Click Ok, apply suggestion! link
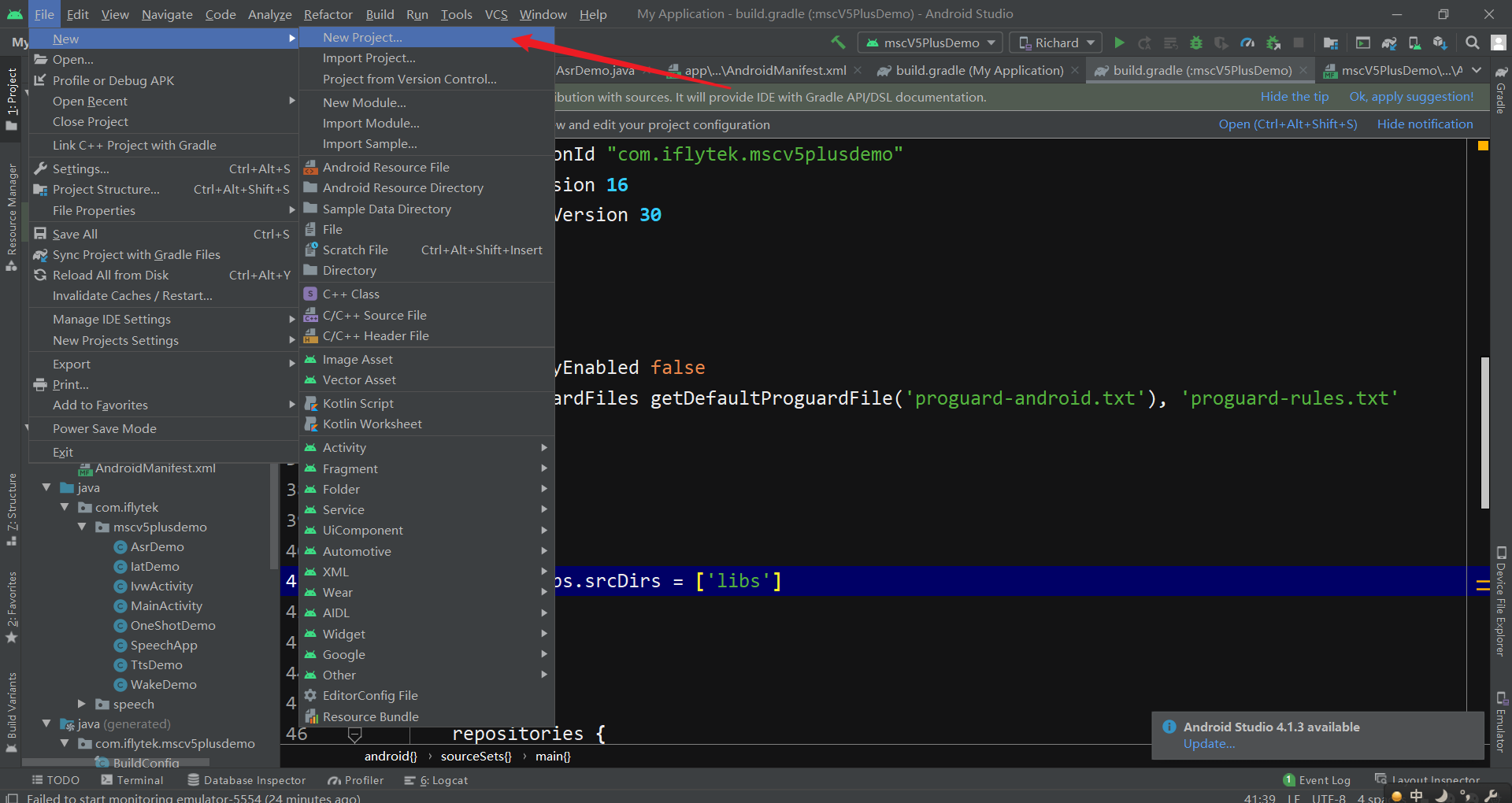1512x803 pixels. tap(1411, 97)
